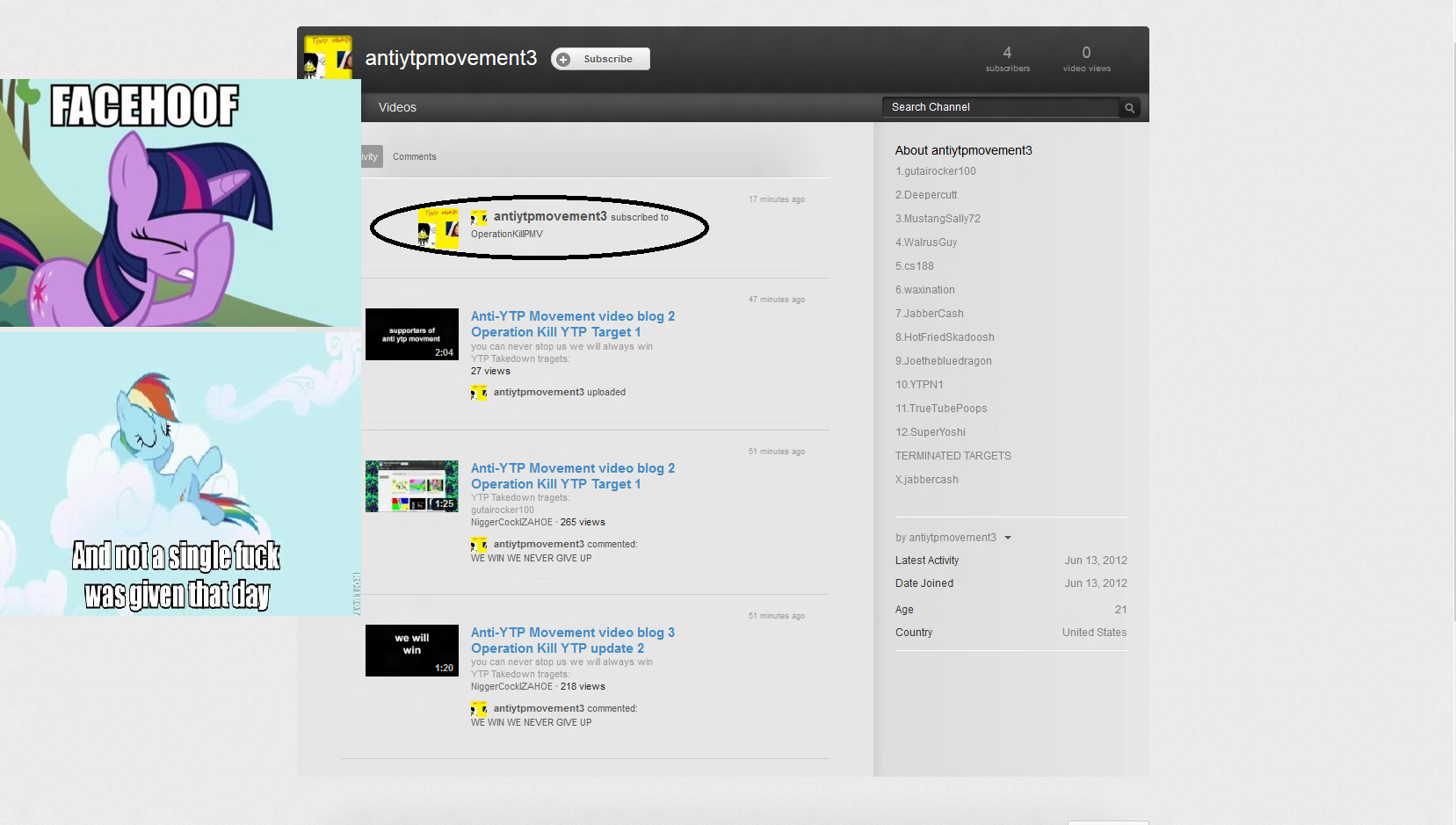Click the Age value '21'

click(x=1121, y=610)
